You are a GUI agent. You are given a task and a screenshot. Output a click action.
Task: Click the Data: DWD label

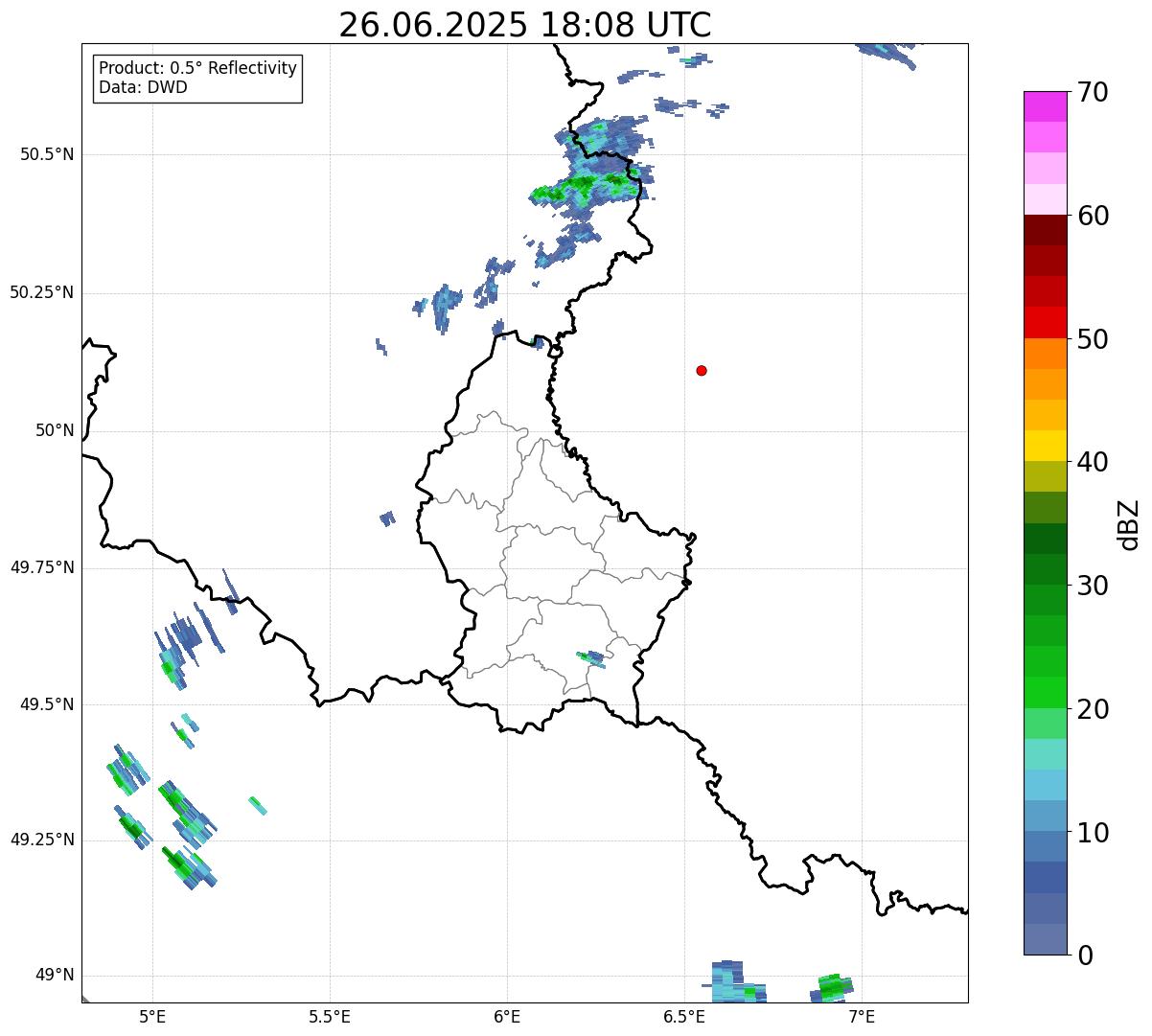[143, 87]
